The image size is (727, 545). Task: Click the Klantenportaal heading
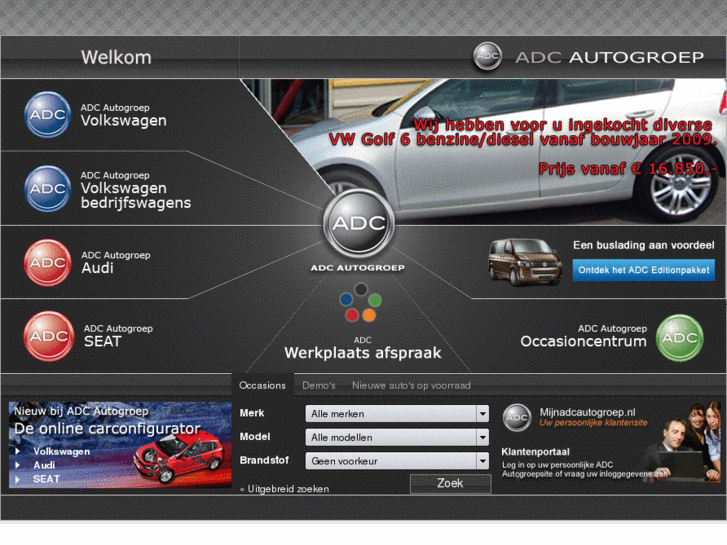coord(536,452)
